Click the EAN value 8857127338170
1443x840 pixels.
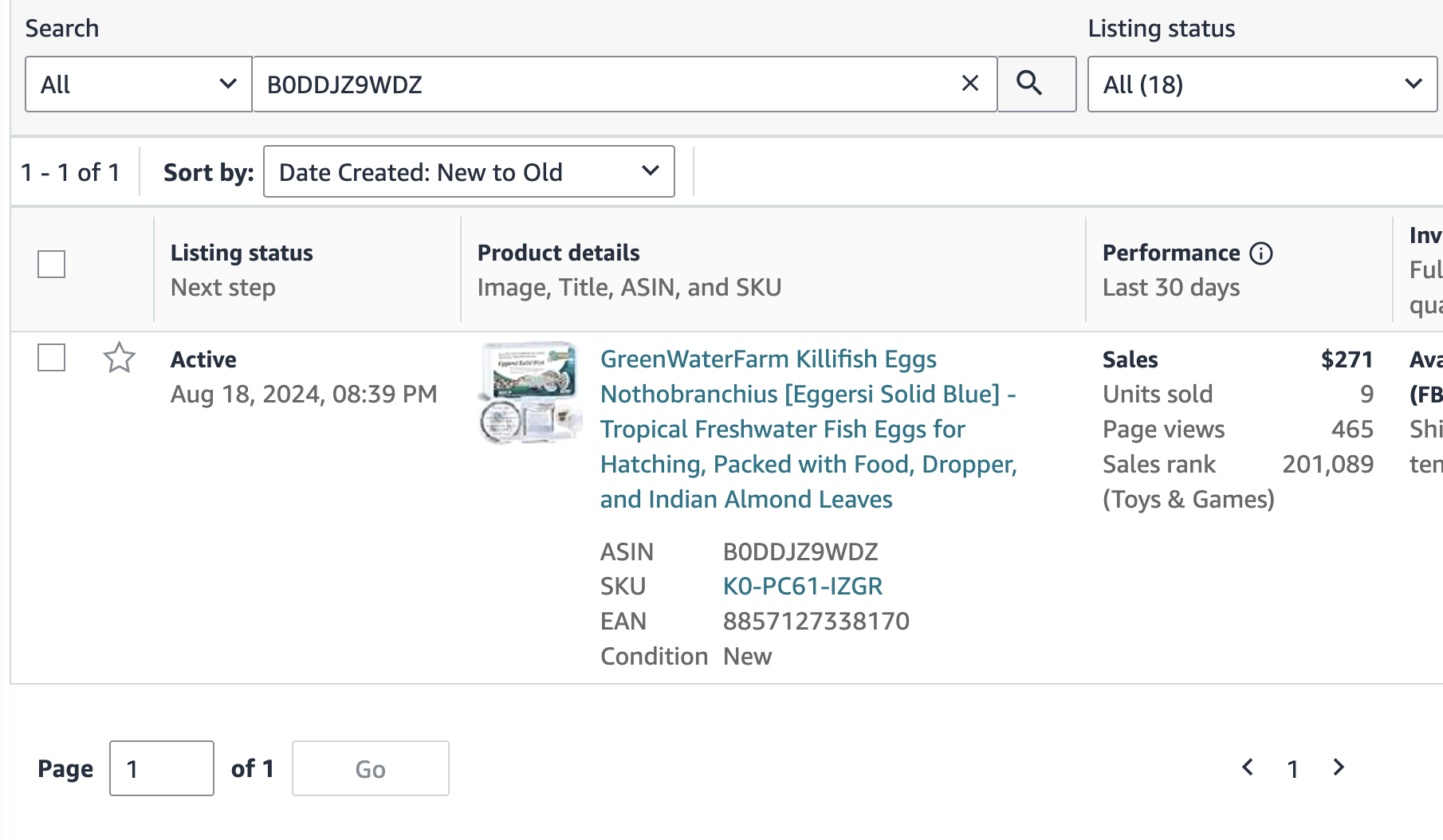tap(816, 621)
